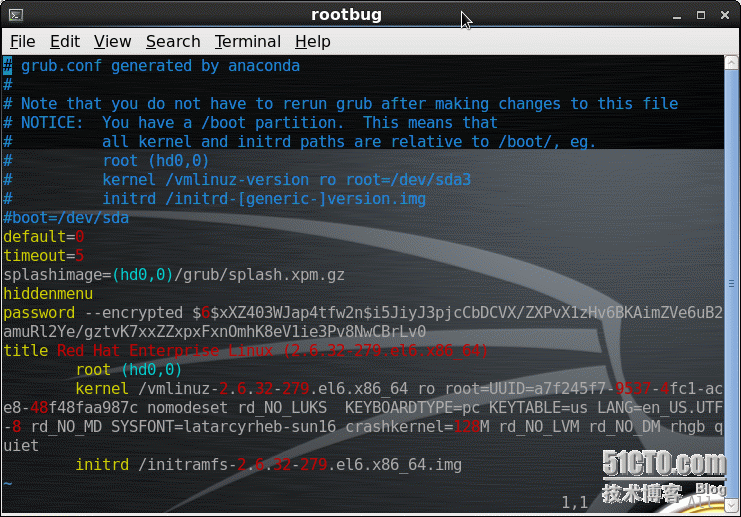Screen dimensions: 741x517
Task: Open the File menu
Action: [x=22, y=41]
